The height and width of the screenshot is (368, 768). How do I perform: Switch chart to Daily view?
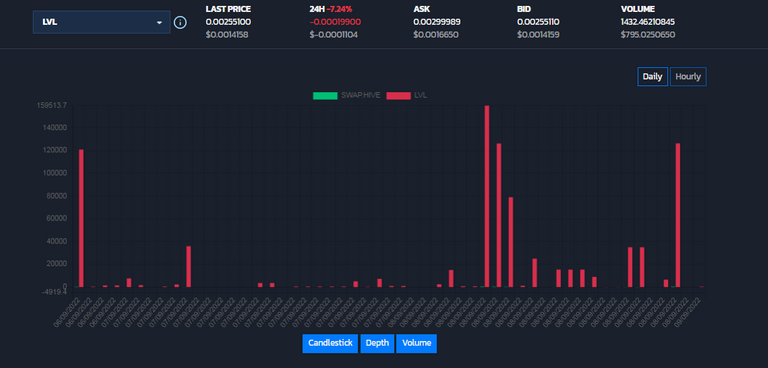click(652, 76)
